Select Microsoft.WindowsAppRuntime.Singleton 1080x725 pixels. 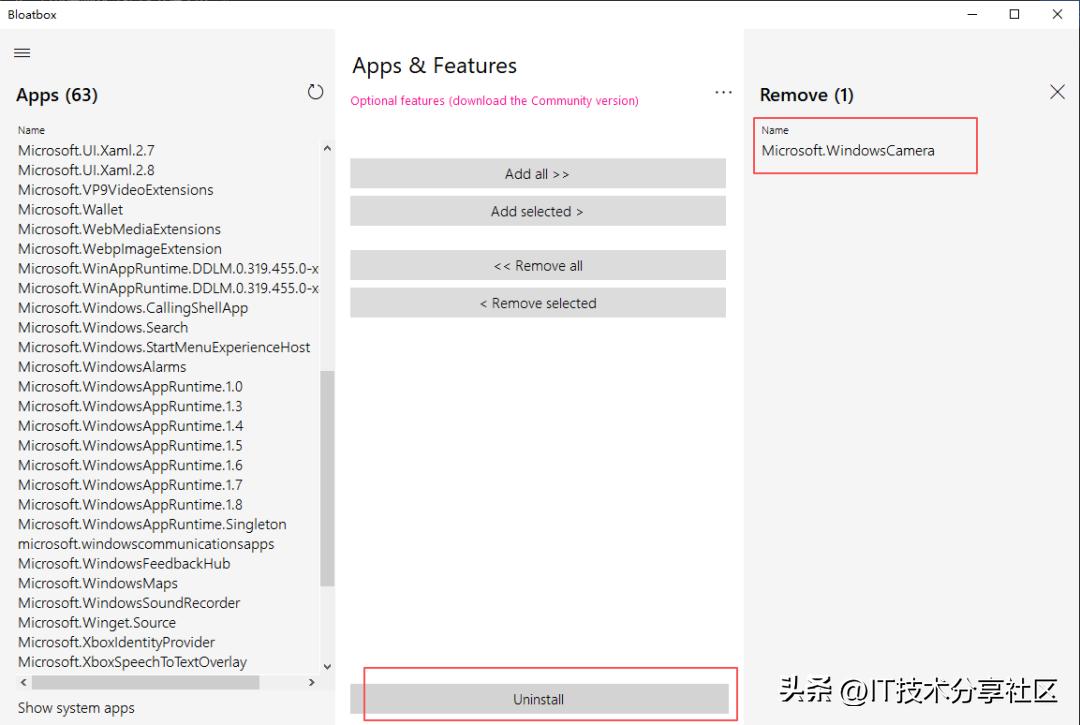point(152,525)
